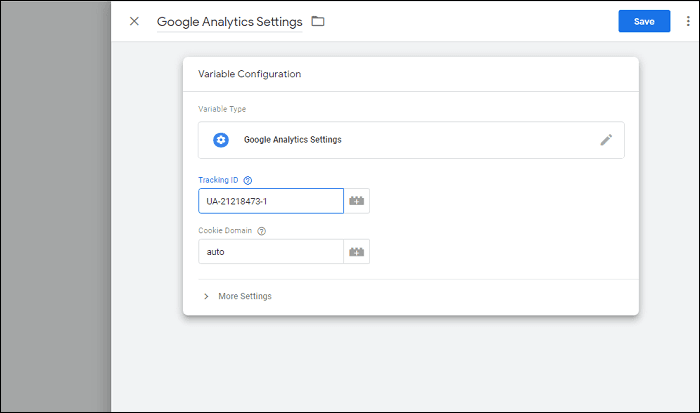Rename the variable title Google Analytics Settings
Image resolution: width=700 pixels, height=413 pixels.
229,21
